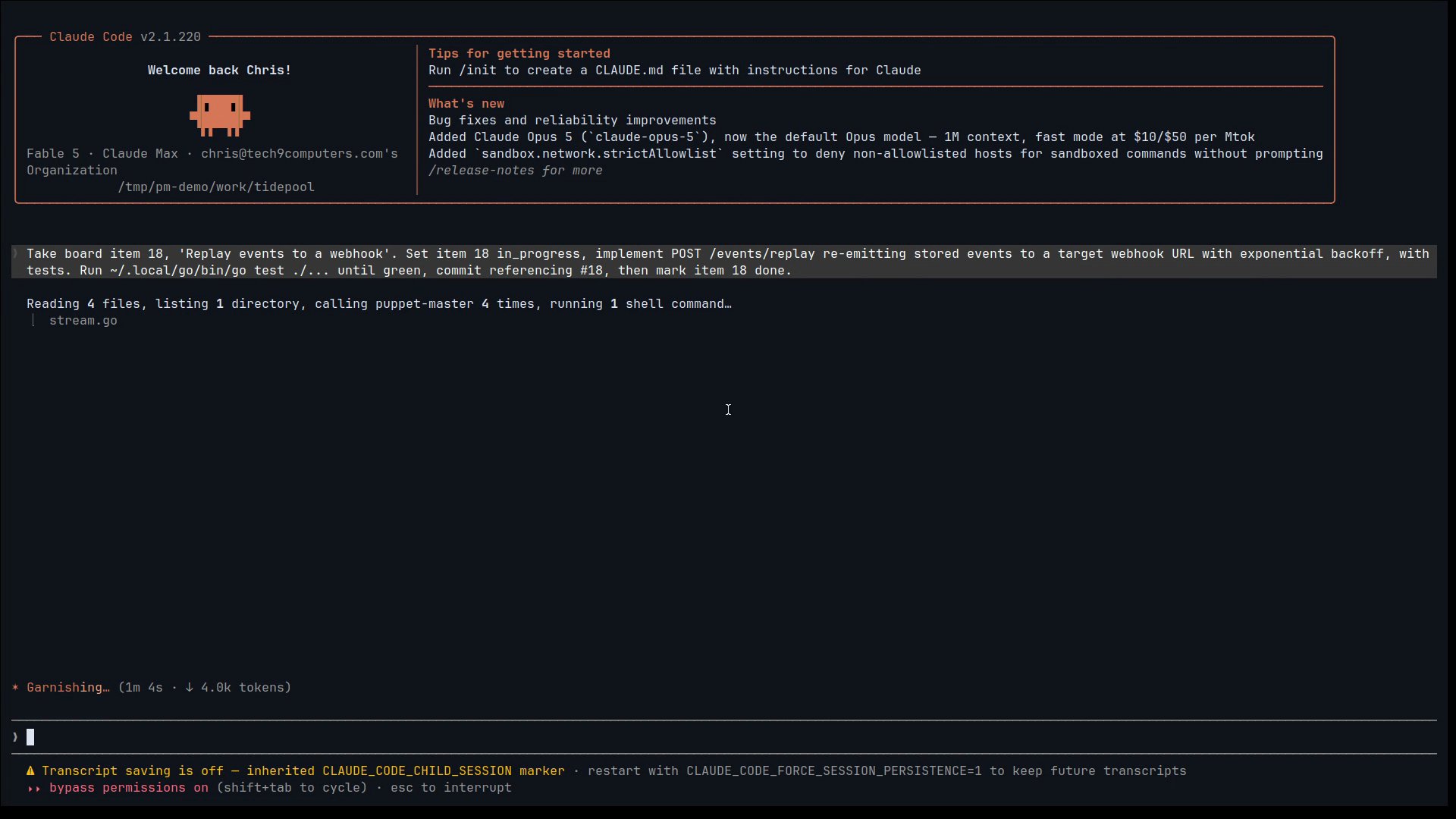
Task: Click the CLAUDE_CODE_FORCE_SESSION_PERSISTENCE=1 restart hint
Action: pos(887,771)
